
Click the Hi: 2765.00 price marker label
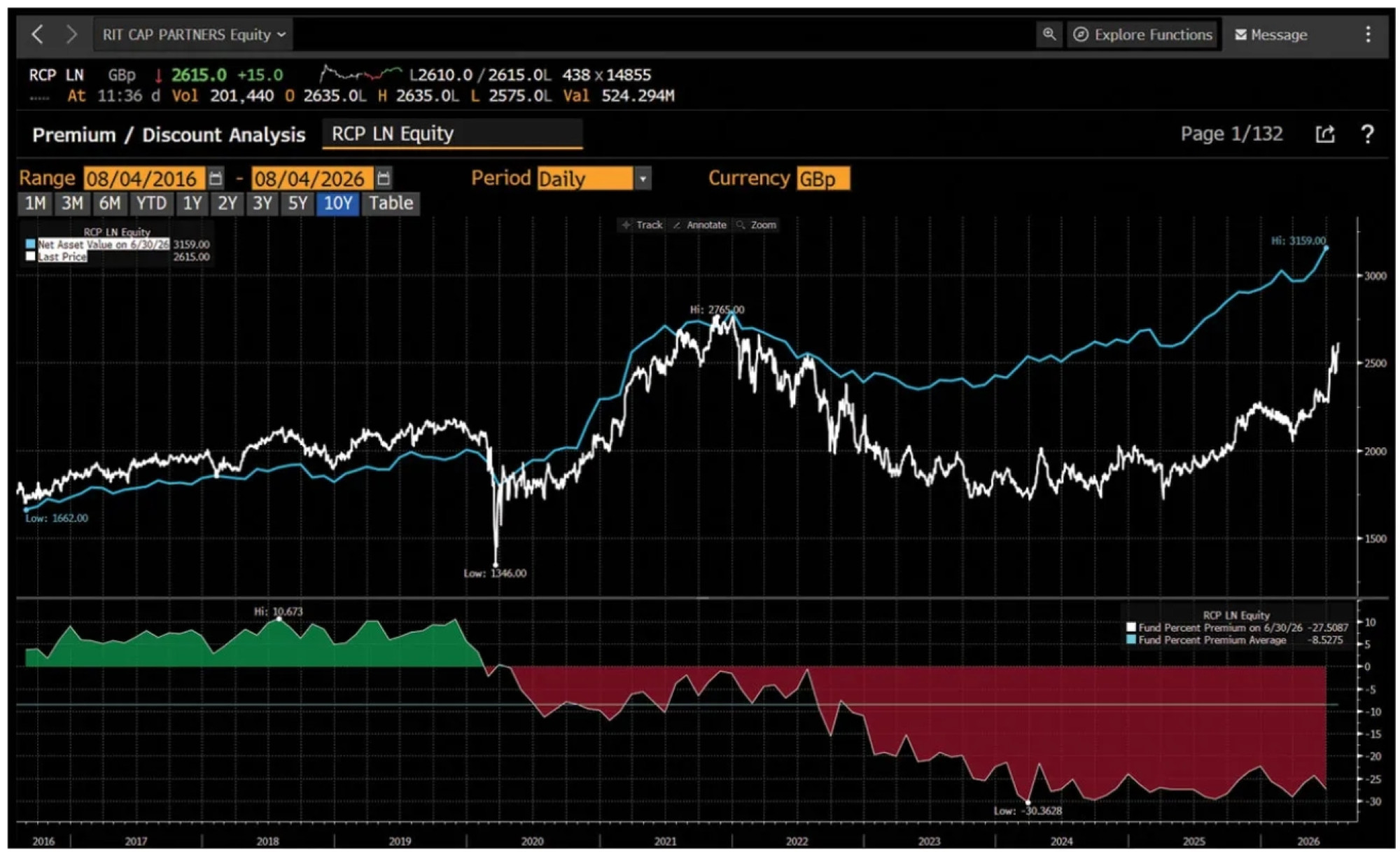[x=717, y=309]
